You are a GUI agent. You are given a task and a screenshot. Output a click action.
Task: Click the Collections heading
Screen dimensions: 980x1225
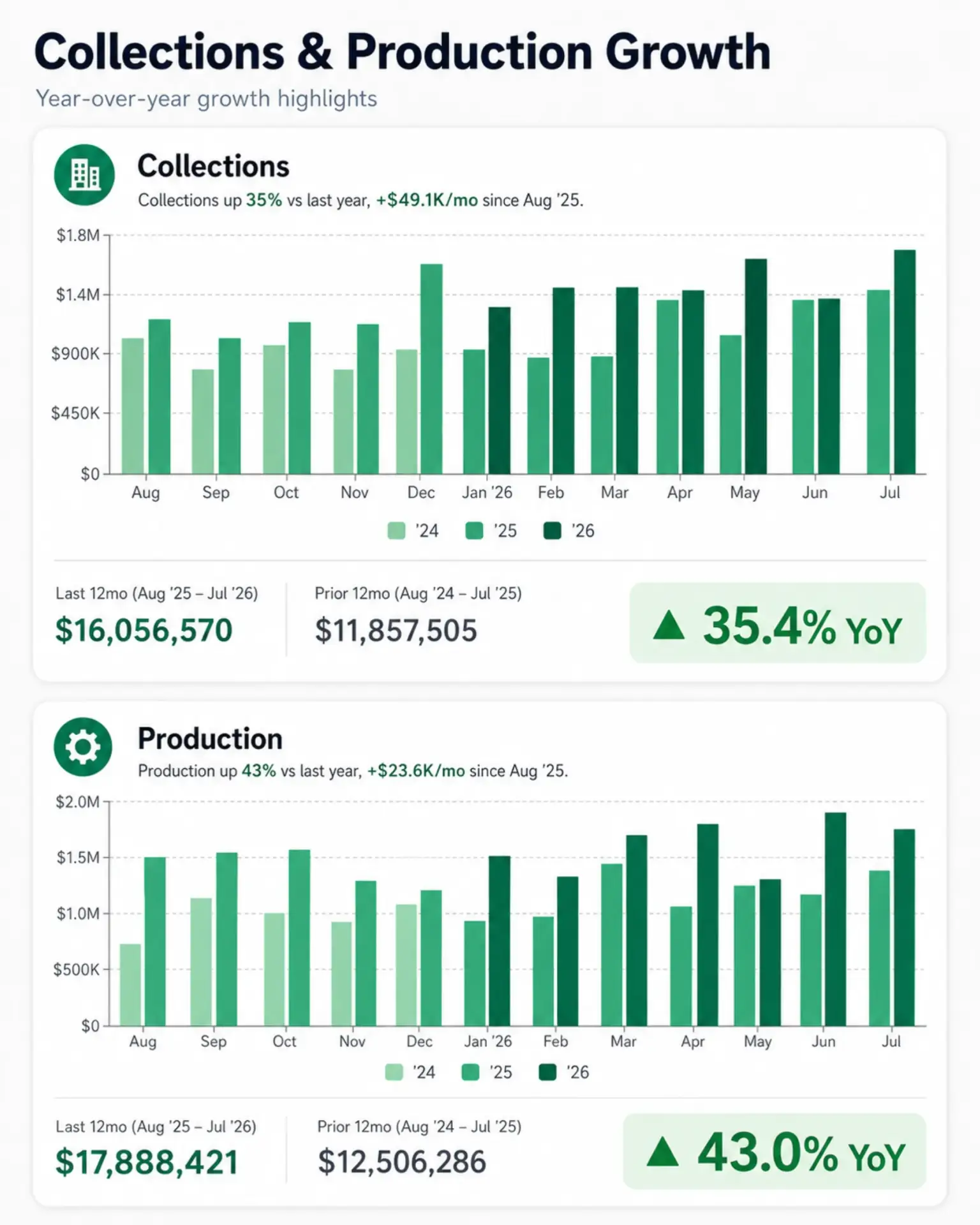click(213, 166)
